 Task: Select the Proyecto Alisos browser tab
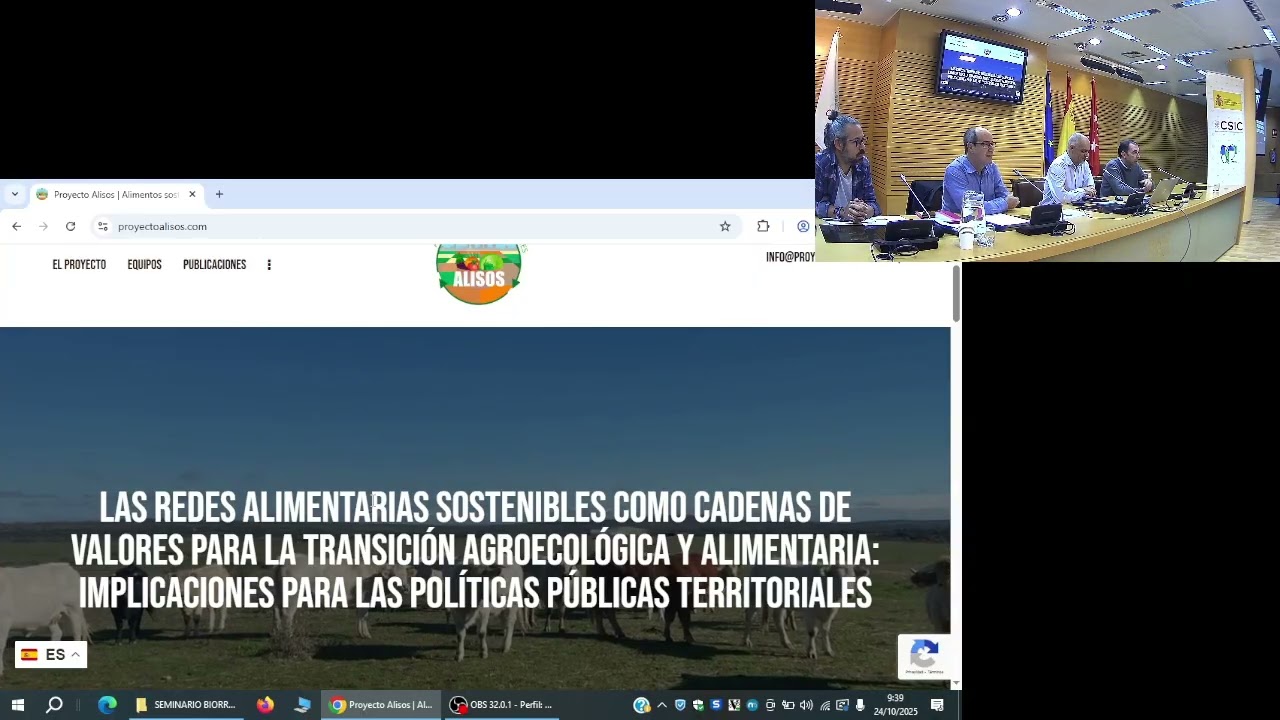(x=116, y=194)
